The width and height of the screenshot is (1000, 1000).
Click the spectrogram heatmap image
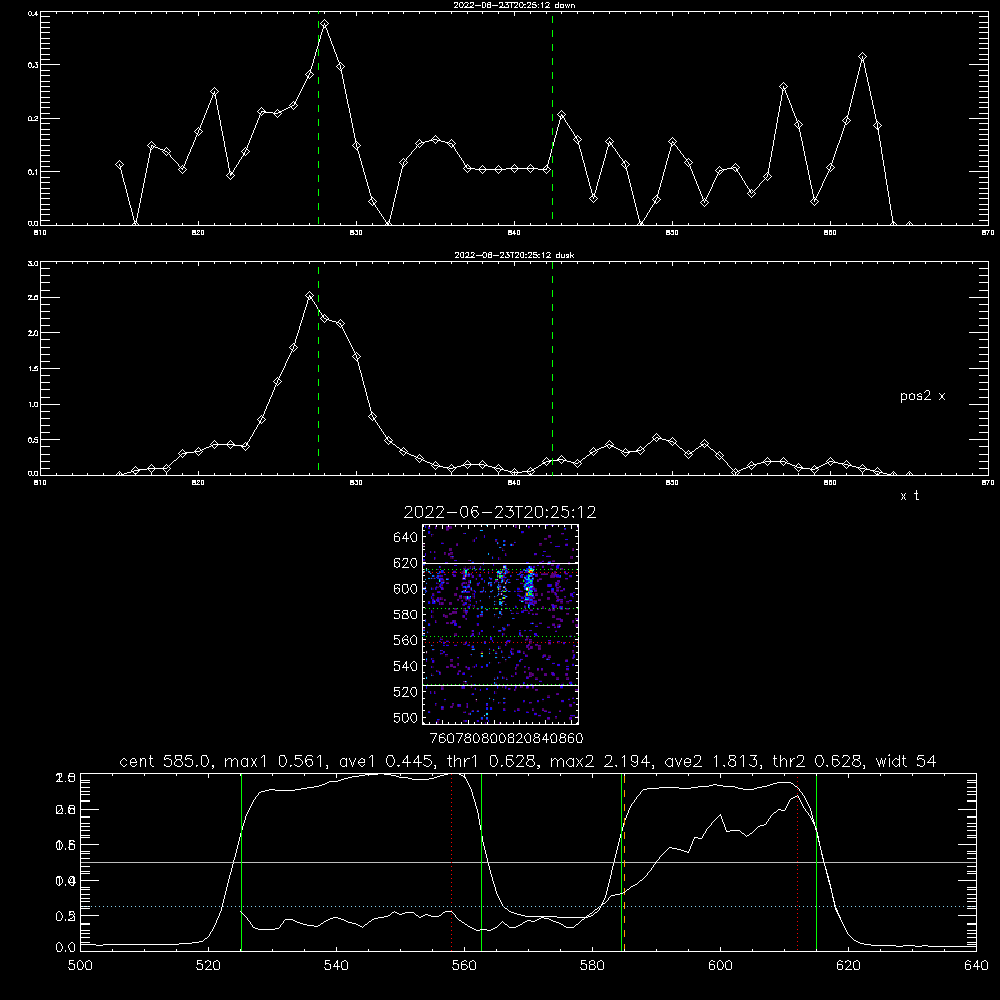point(501,624)
